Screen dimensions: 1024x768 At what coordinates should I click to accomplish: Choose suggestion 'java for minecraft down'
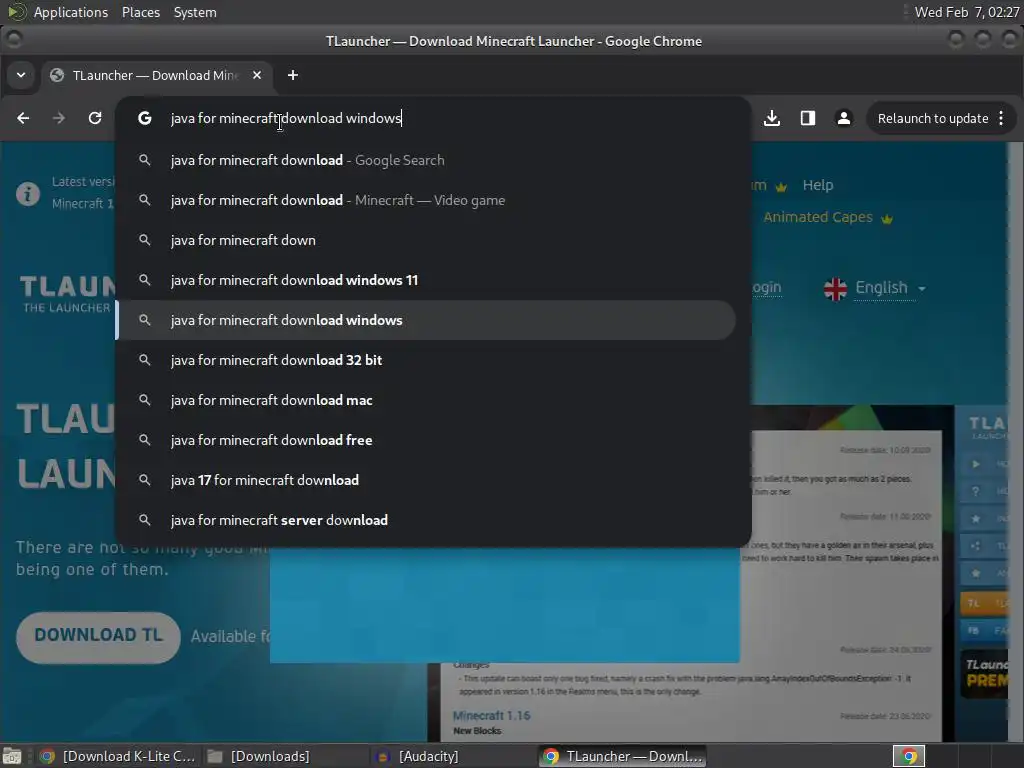point(425,240)
